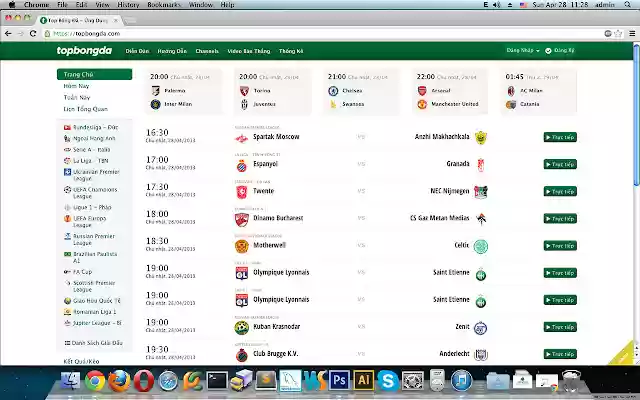Select Tuần Này in the sidebar
This screenshot has height=400, width=640.
(x=77, y=97)
